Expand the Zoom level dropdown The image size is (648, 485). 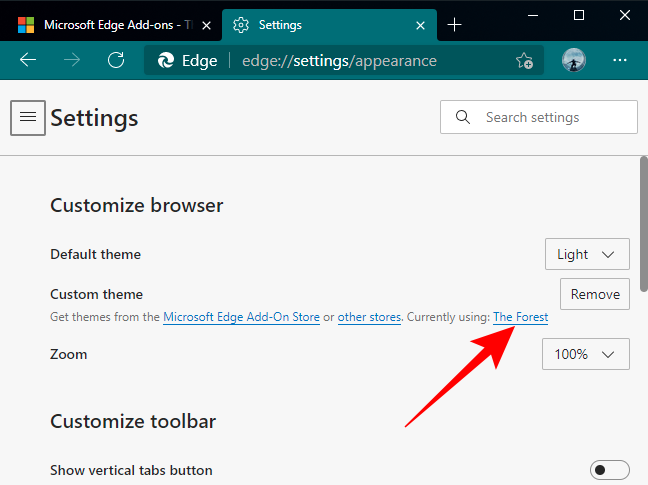point(585,354)
